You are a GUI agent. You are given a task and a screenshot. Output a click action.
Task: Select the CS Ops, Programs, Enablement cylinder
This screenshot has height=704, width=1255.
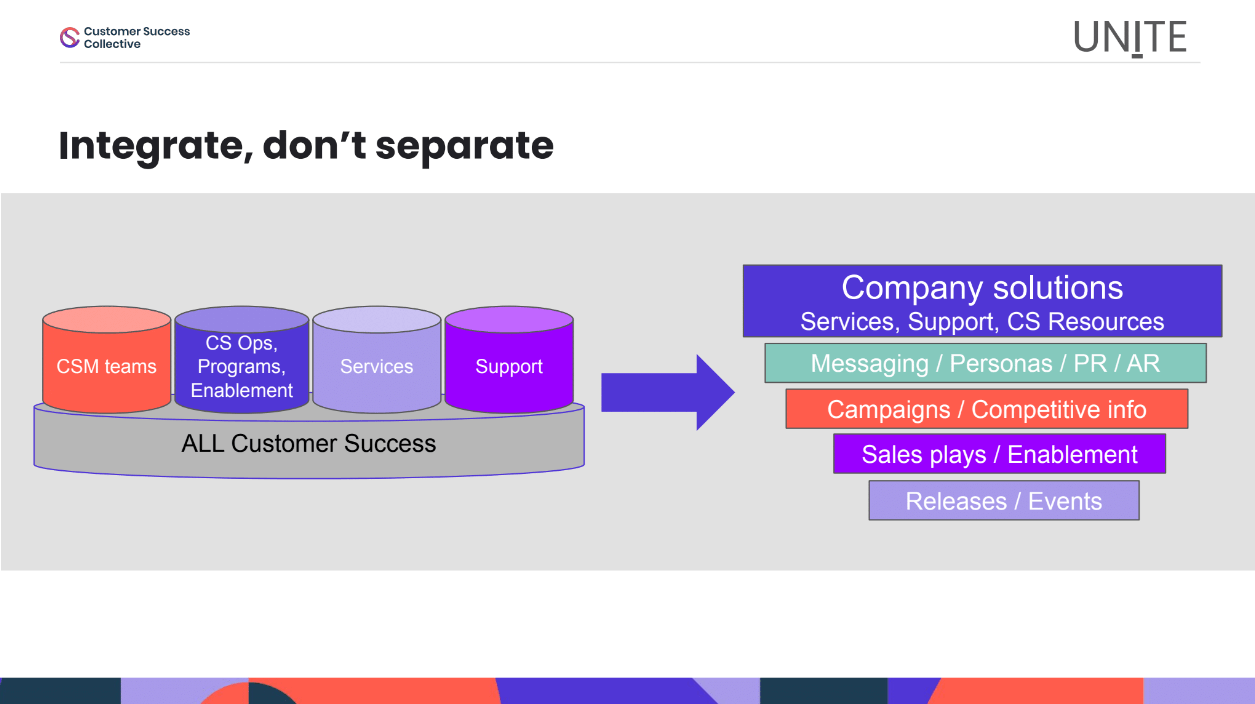coord(241,366)
